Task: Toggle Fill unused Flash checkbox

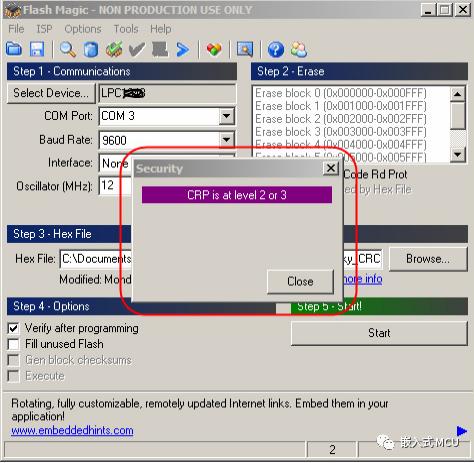Action: [x=14, y=344]
